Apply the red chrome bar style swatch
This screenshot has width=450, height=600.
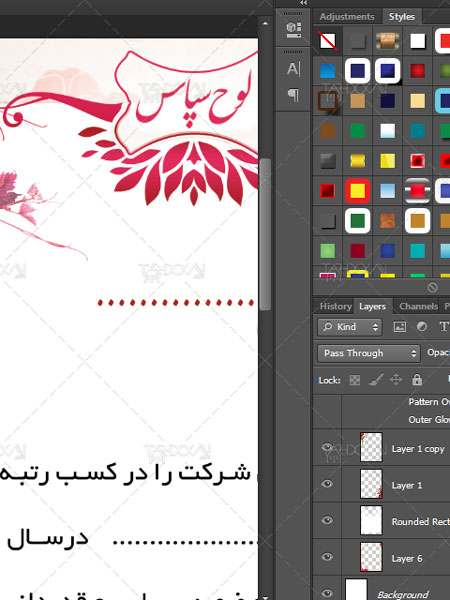point(417,191)
